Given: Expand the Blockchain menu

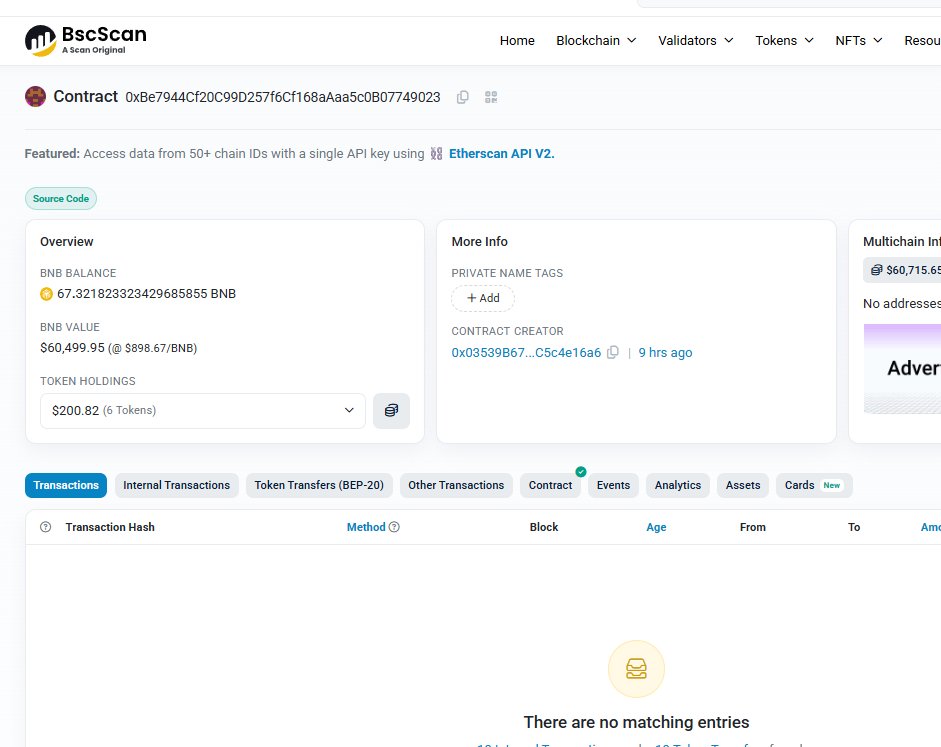Looking at the screenshot, I should [596, 40].
